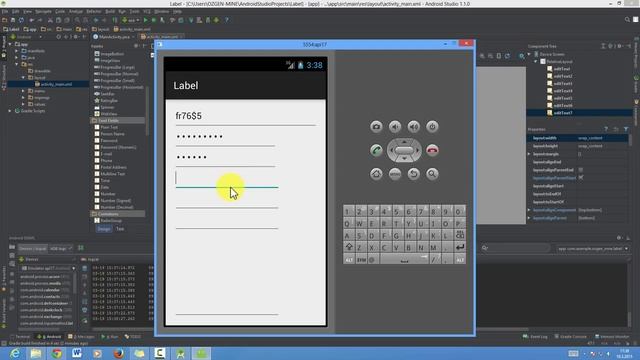
Task: Select Design tab below palette
Action: 104,229
